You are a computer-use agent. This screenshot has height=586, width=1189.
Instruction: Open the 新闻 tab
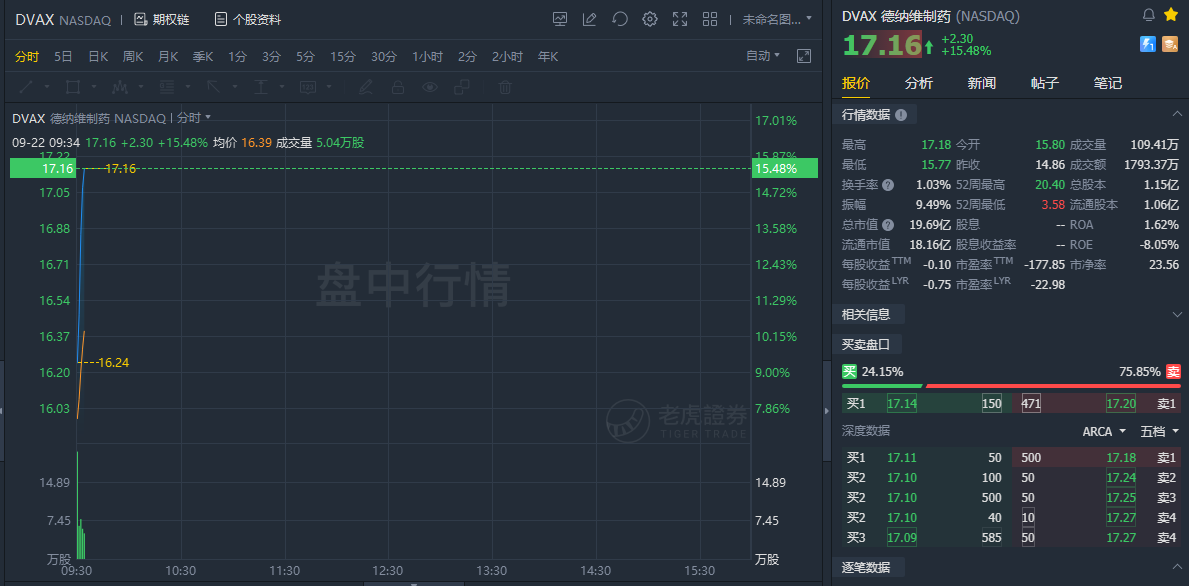982,83
